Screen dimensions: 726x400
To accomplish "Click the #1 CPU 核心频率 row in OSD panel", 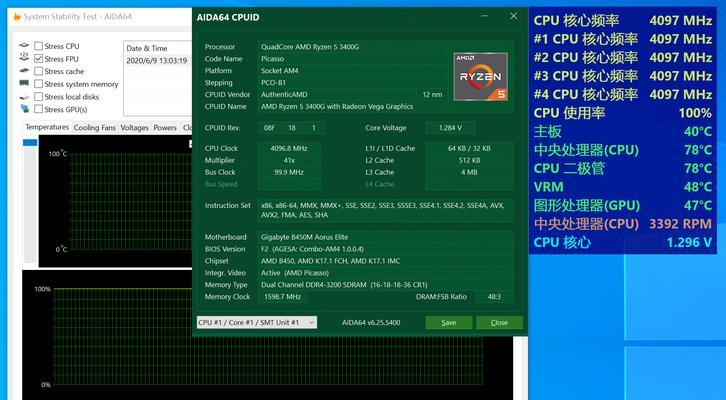I will pyautogui.click(x=623, y=39).
